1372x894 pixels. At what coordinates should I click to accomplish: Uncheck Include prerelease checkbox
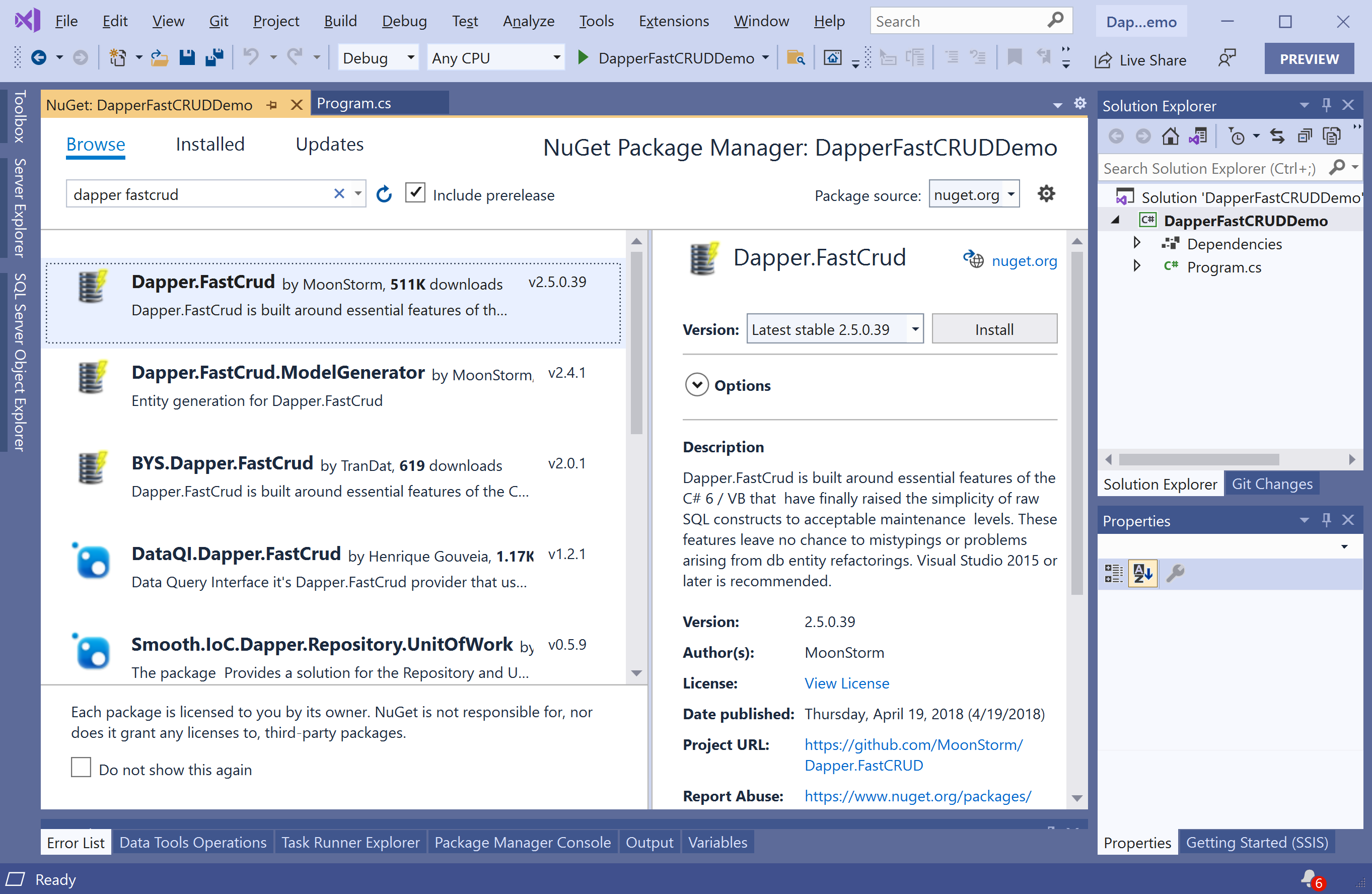click(x=415, y=193)
